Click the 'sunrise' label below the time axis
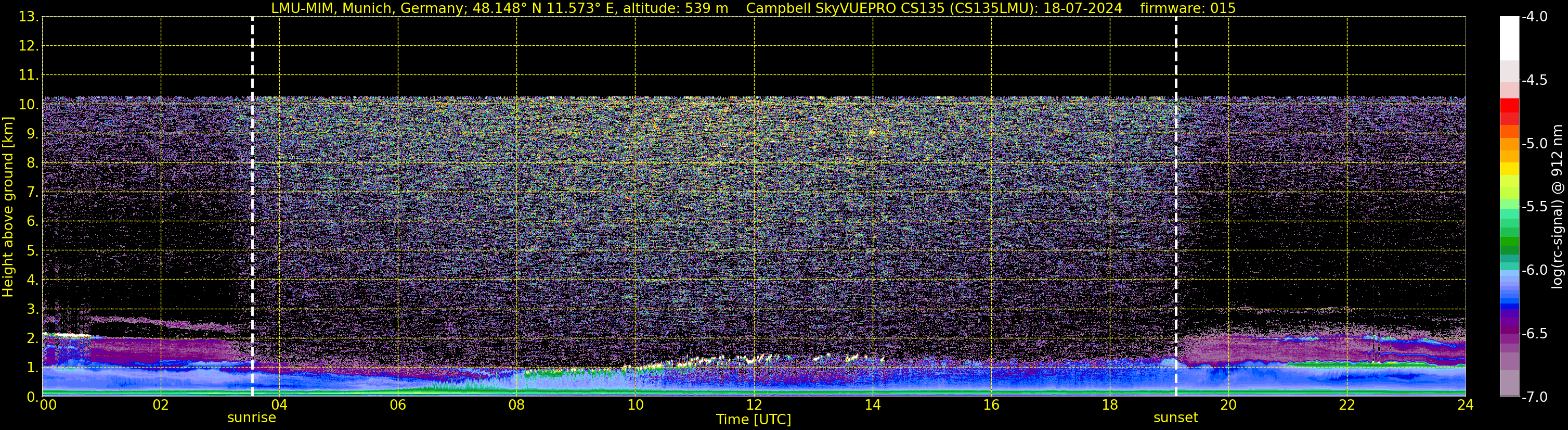This screenshot has height=430, width=1568. coord(251,418)
